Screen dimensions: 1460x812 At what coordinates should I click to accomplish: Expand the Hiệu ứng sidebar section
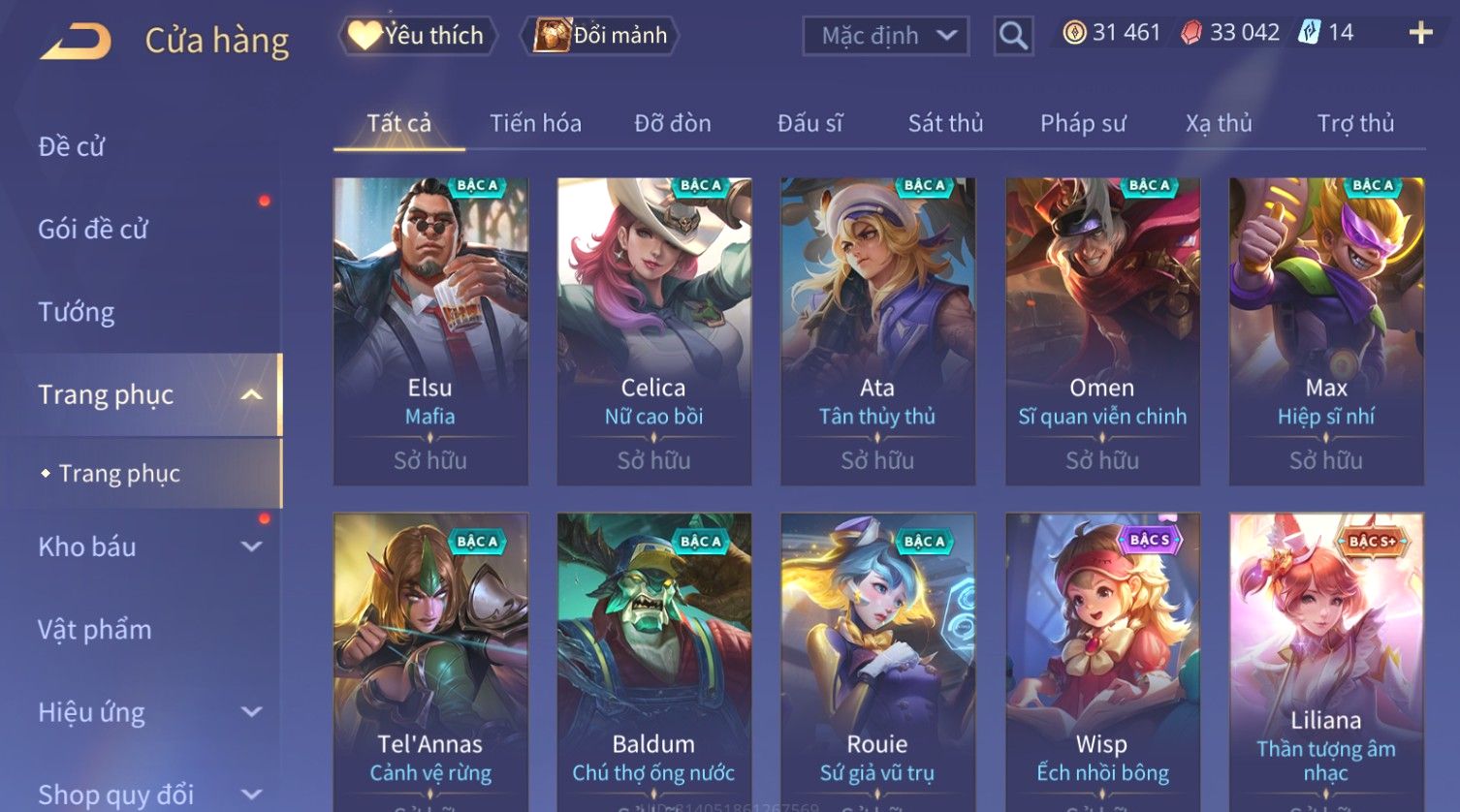tap(252, 712)
